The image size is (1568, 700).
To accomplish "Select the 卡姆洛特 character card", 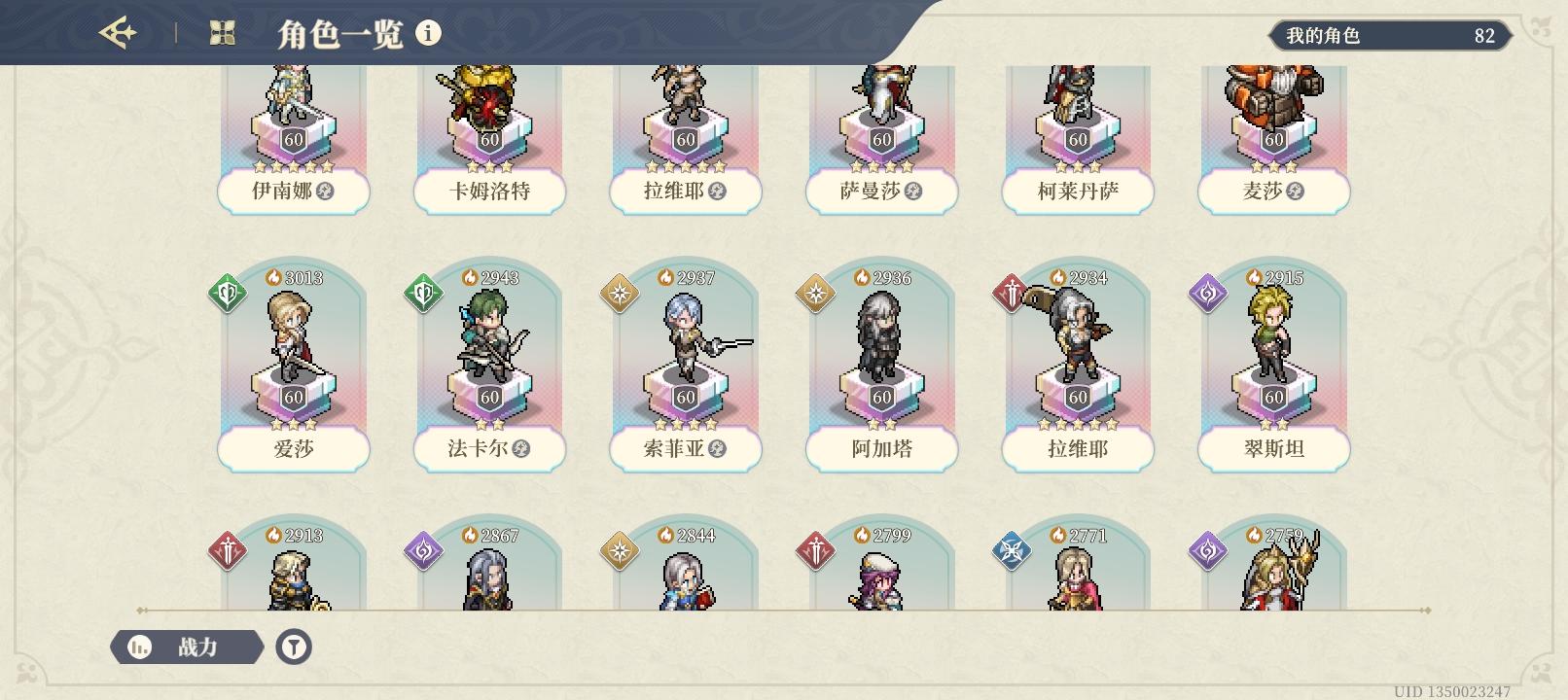I will tap(490, 136).
